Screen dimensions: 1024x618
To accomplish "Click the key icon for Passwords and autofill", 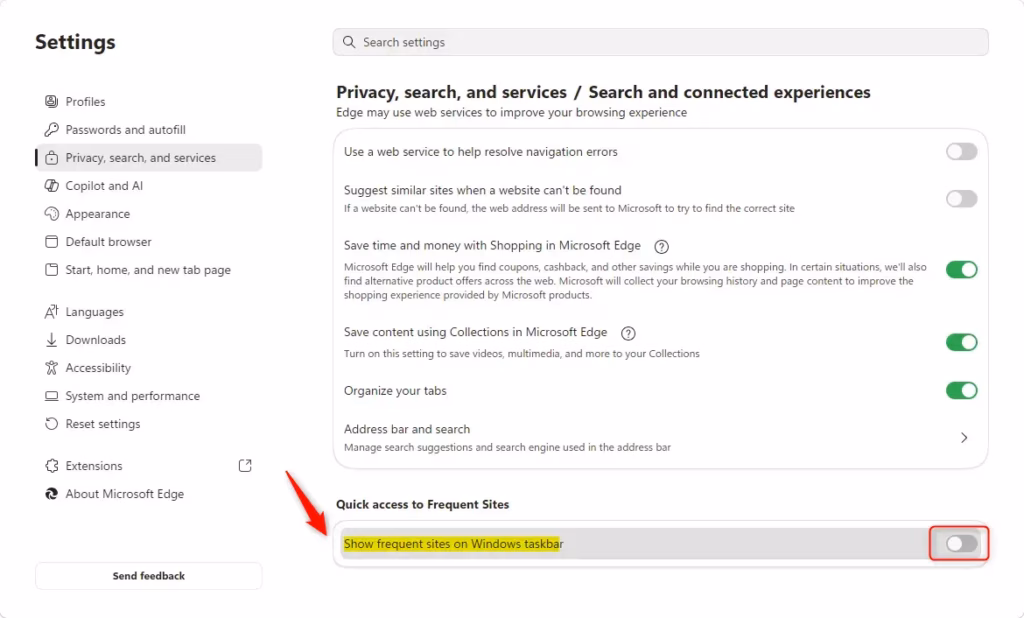I will (x=51, y=129).
